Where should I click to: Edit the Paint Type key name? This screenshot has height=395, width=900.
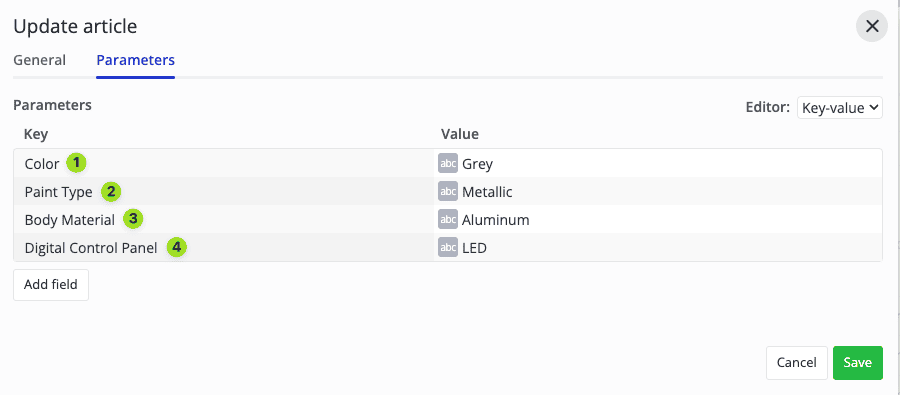coord(59,192)
